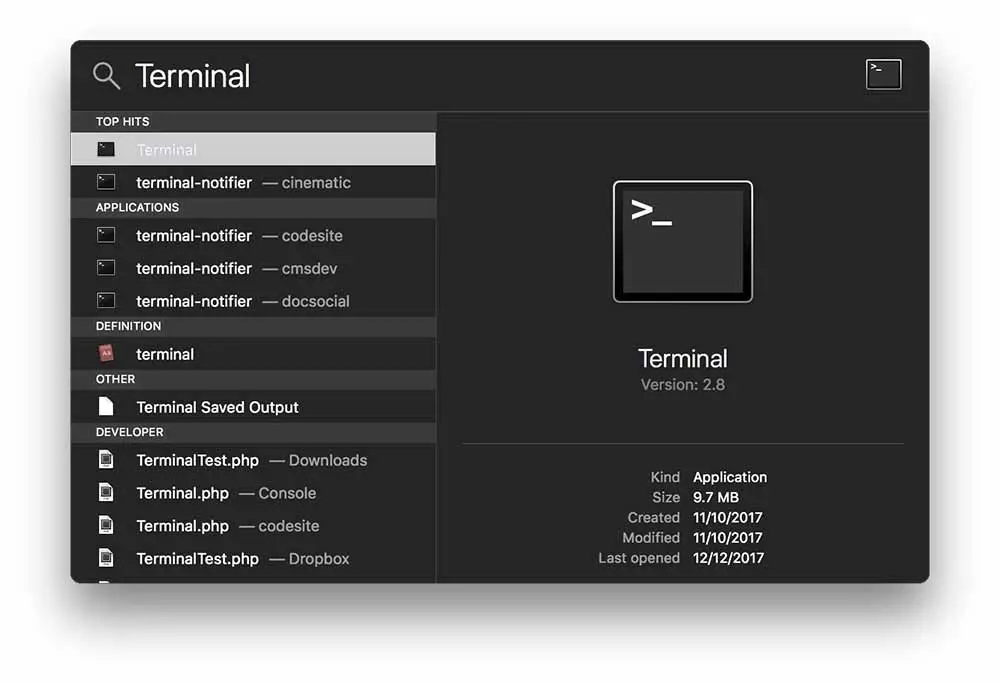This screenshot has height=684, width=1000.
Task: Click the icon next to terminal-notifier codesite
Action: (106, 235)
